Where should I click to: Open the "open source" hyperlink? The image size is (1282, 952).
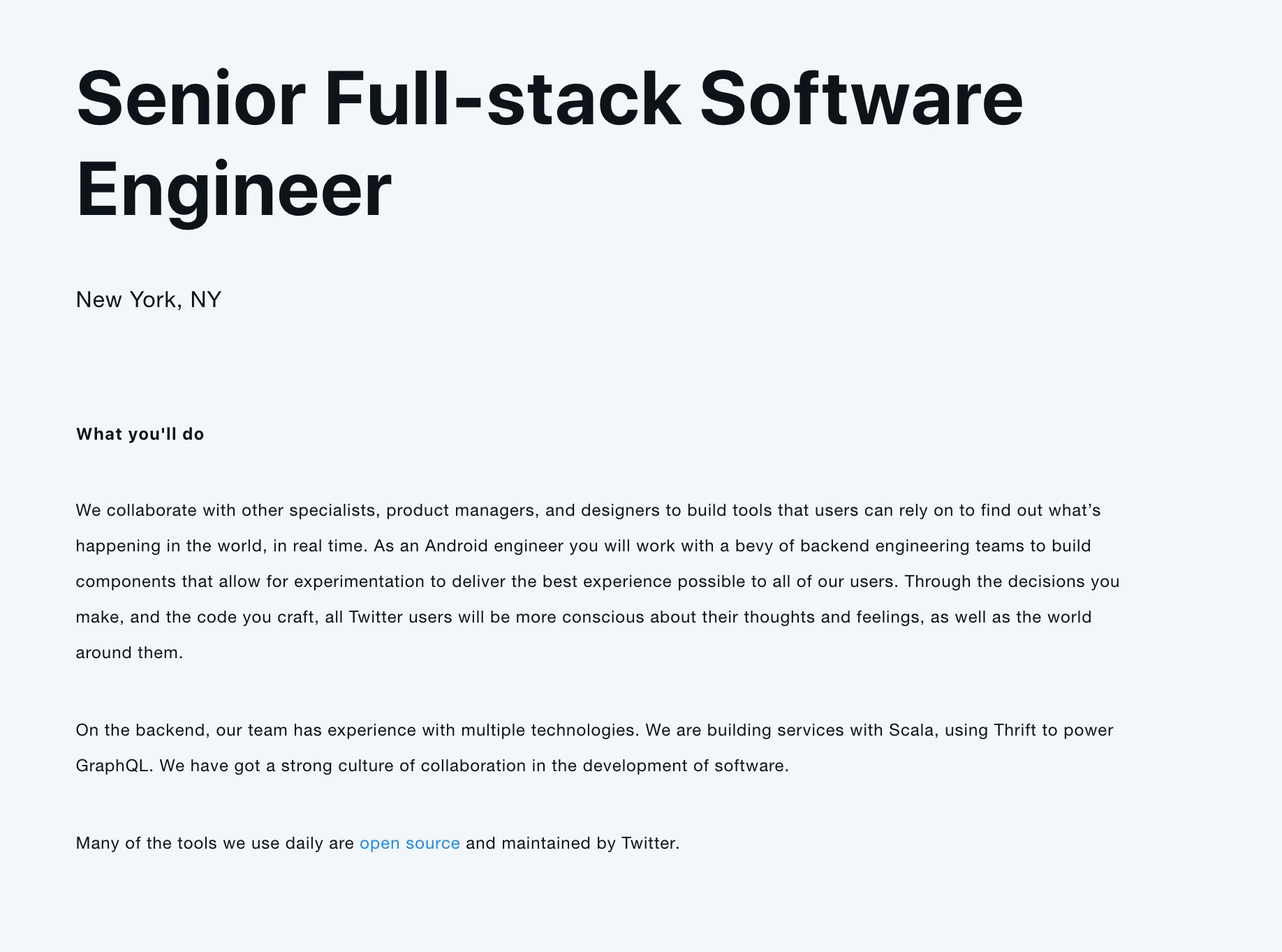tap(409, 843)
